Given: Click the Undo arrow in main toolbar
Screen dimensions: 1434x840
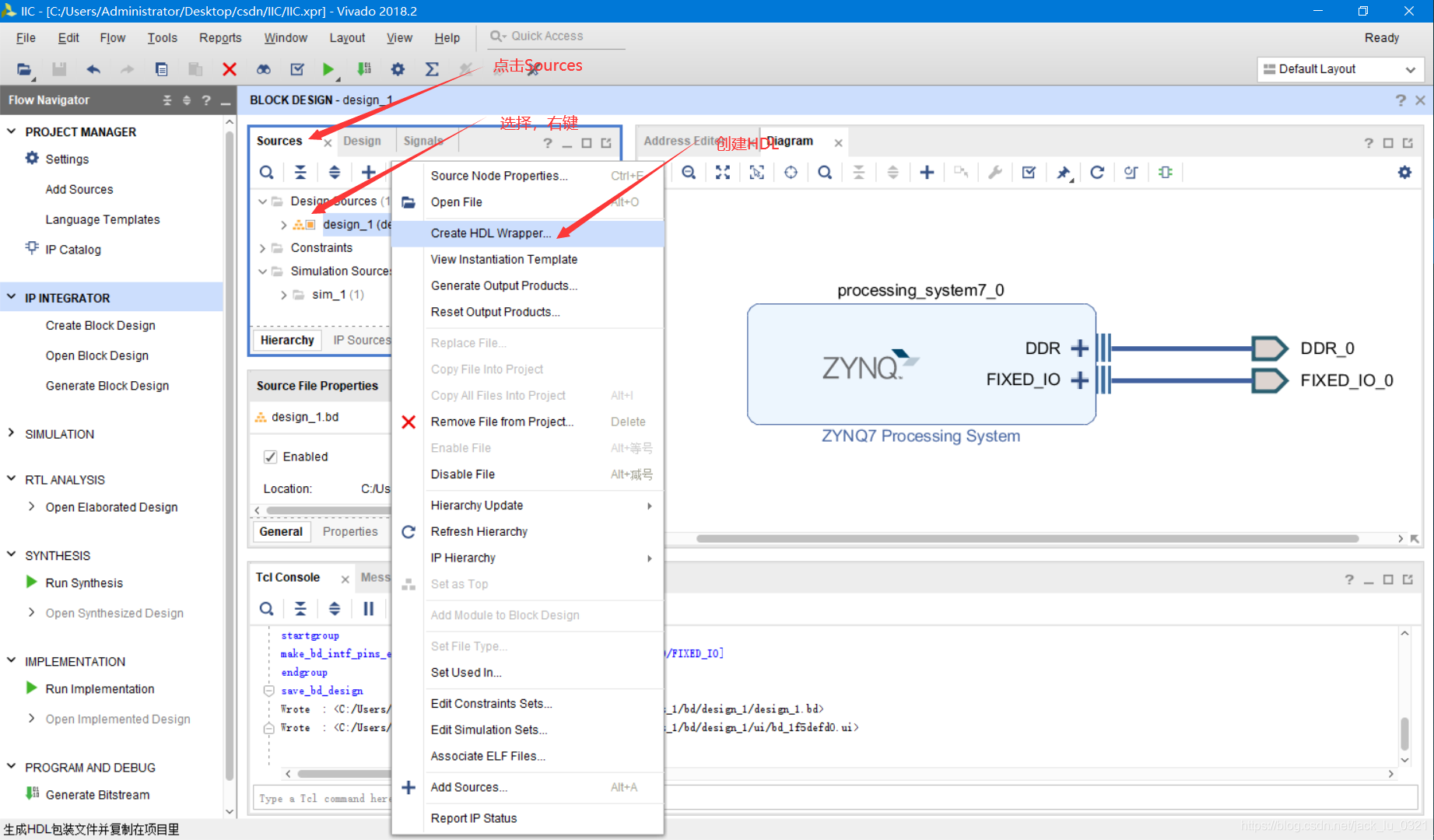Looking at the screenshot, I should coord(93,69).
